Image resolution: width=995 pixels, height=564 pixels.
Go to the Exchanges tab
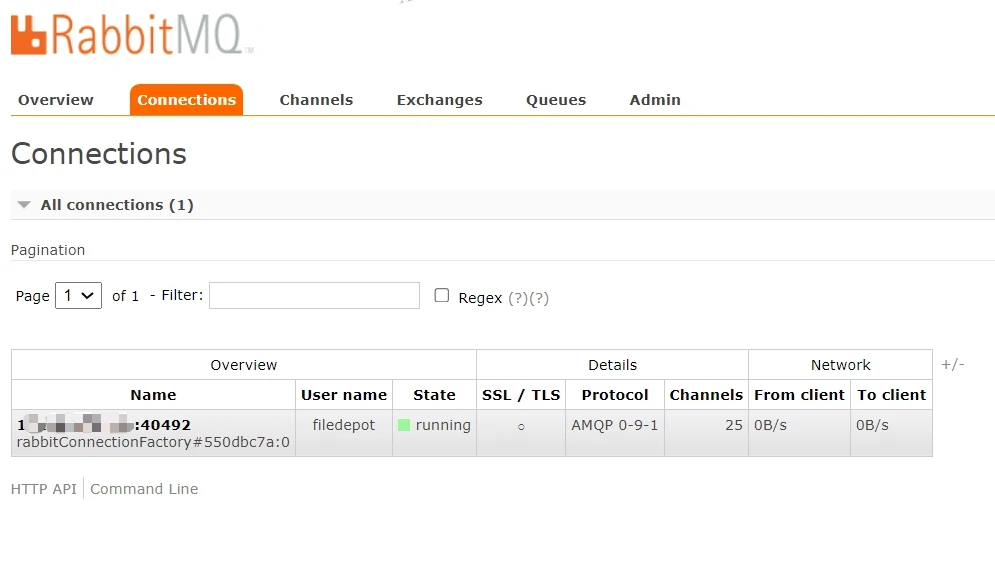[x=439, y=100]
